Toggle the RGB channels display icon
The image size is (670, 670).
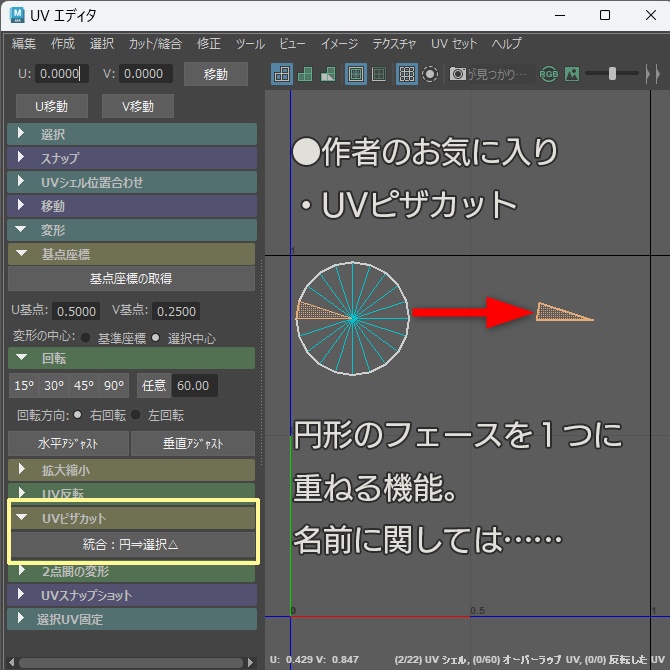tap(549, 74)
